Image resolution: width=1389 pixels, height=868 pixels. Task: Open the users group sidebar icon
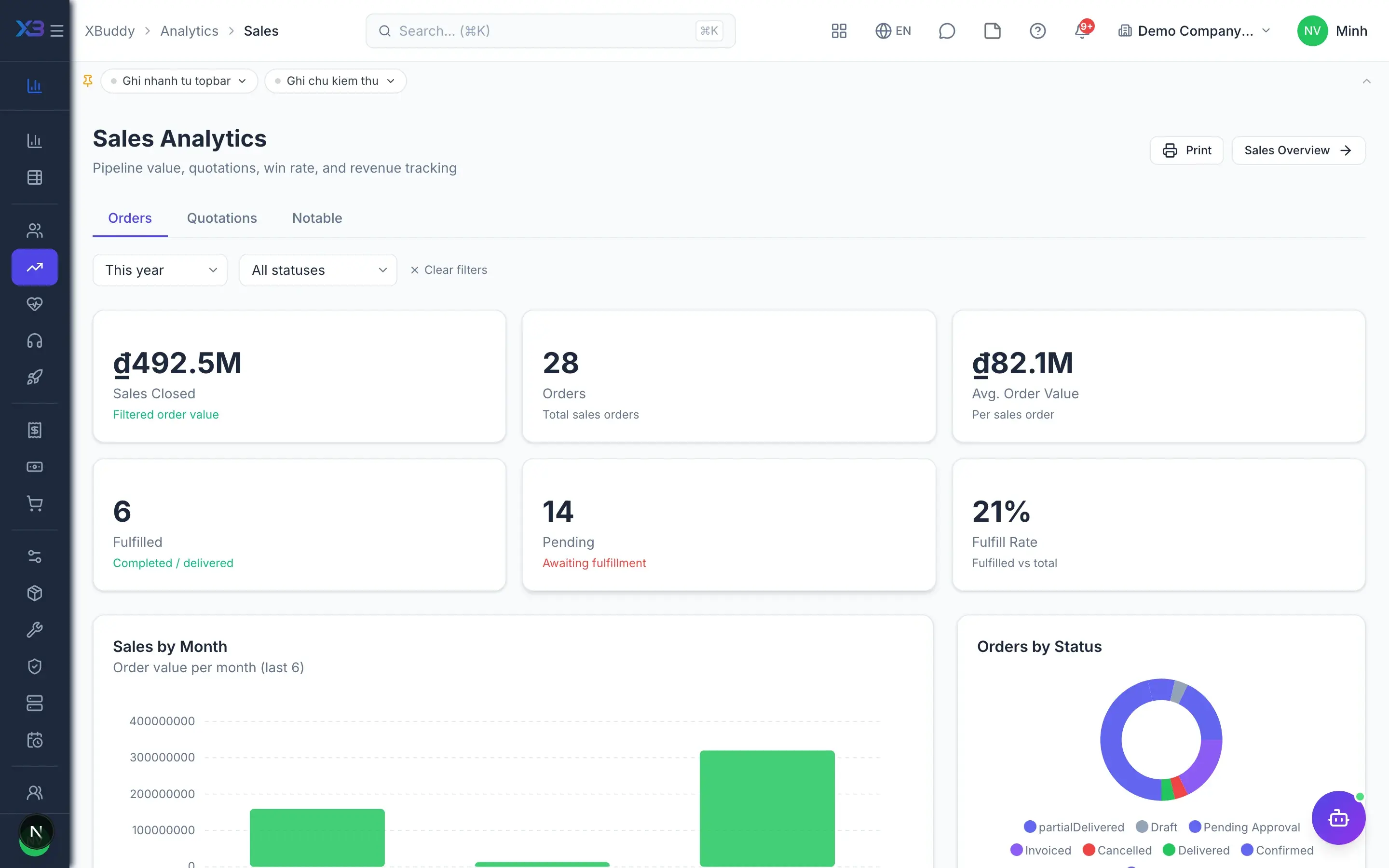tap(34, 230)
